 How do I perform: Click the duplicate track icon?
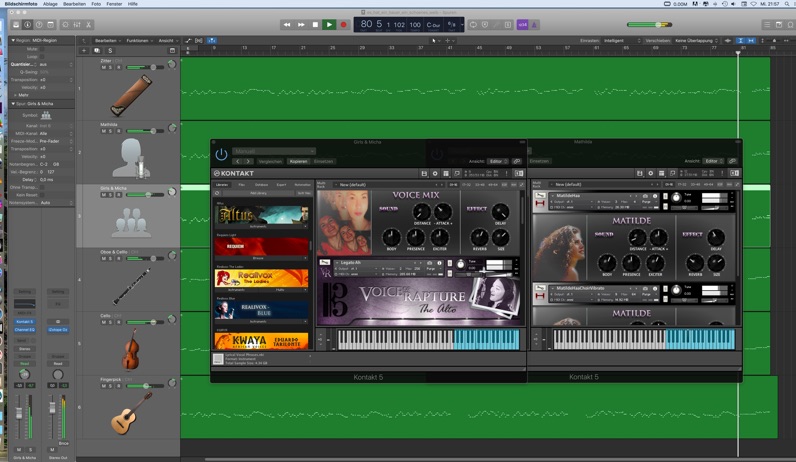pos(96,50)
